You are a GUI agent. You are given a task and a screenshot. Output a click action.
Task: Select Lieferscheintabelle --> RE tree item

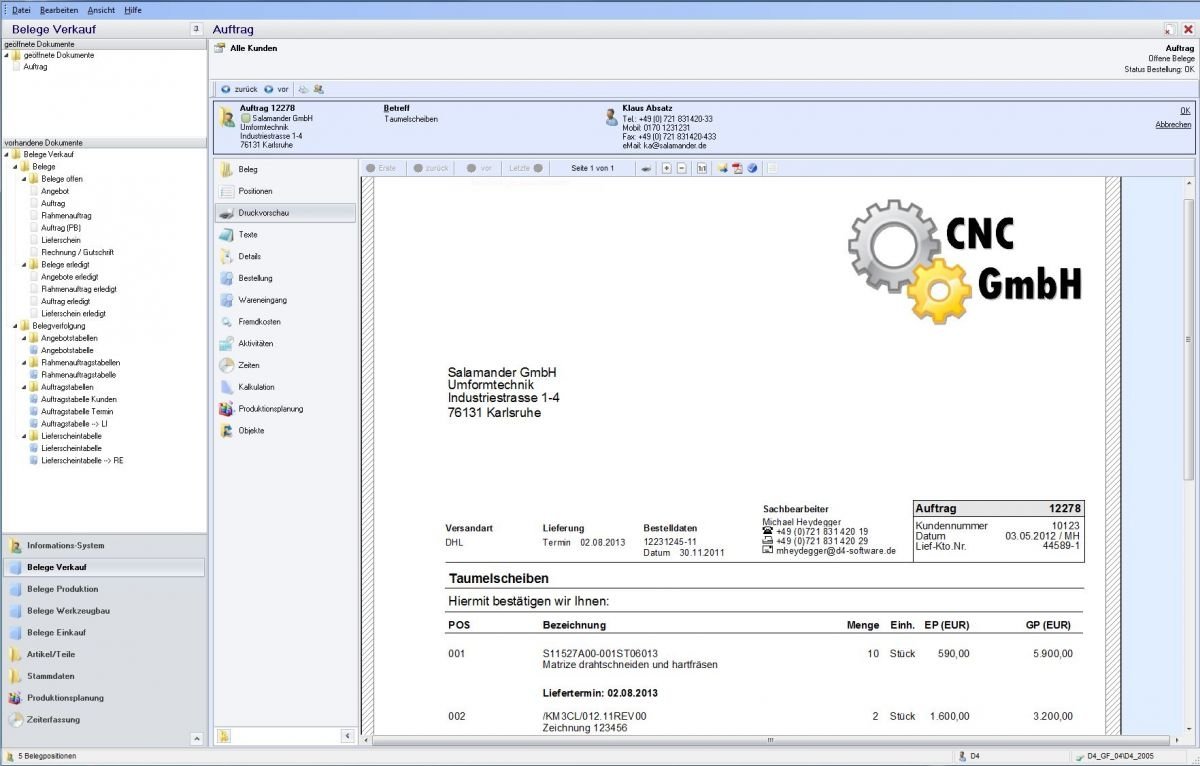tap(82, 460)
